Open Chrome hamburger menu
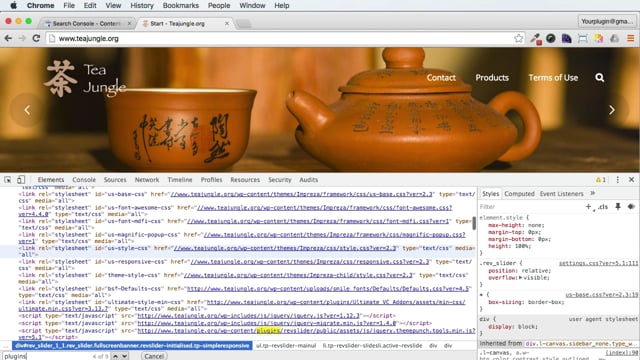The image size is (640, 360). (631, 38)
